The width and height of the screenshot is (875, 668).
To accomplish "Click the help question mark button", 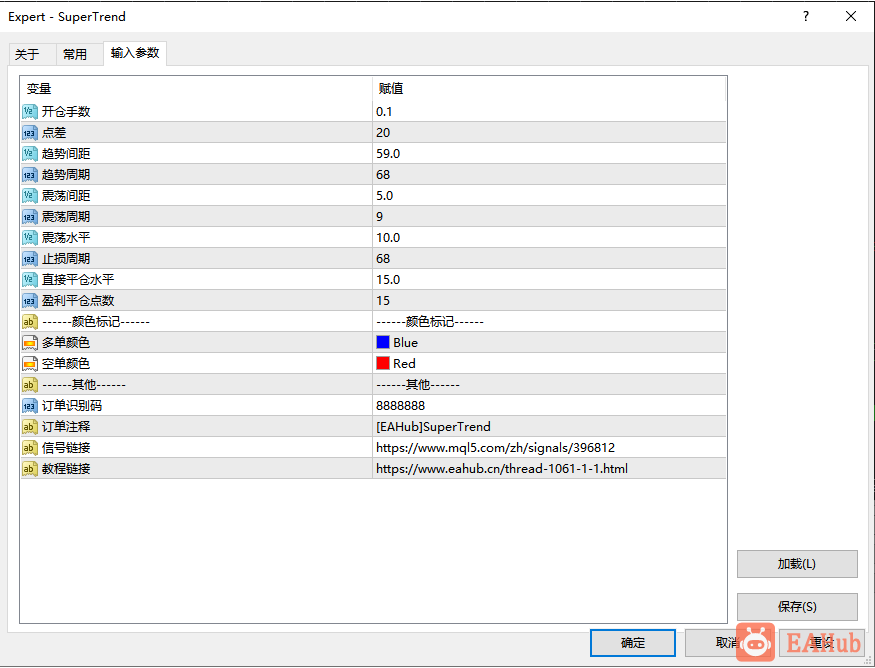I will pyautogui.click(x=806, y=16).
